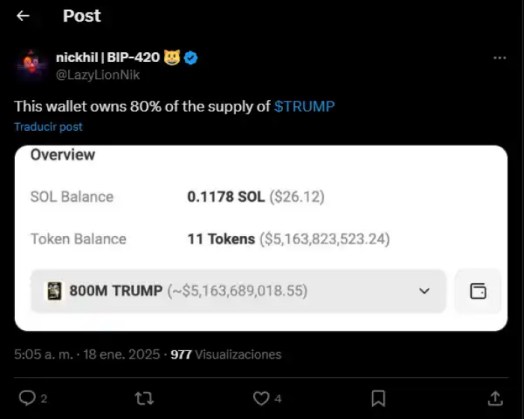
Task: Open the three-dot more options menu
Action: (x=500, y=58)
